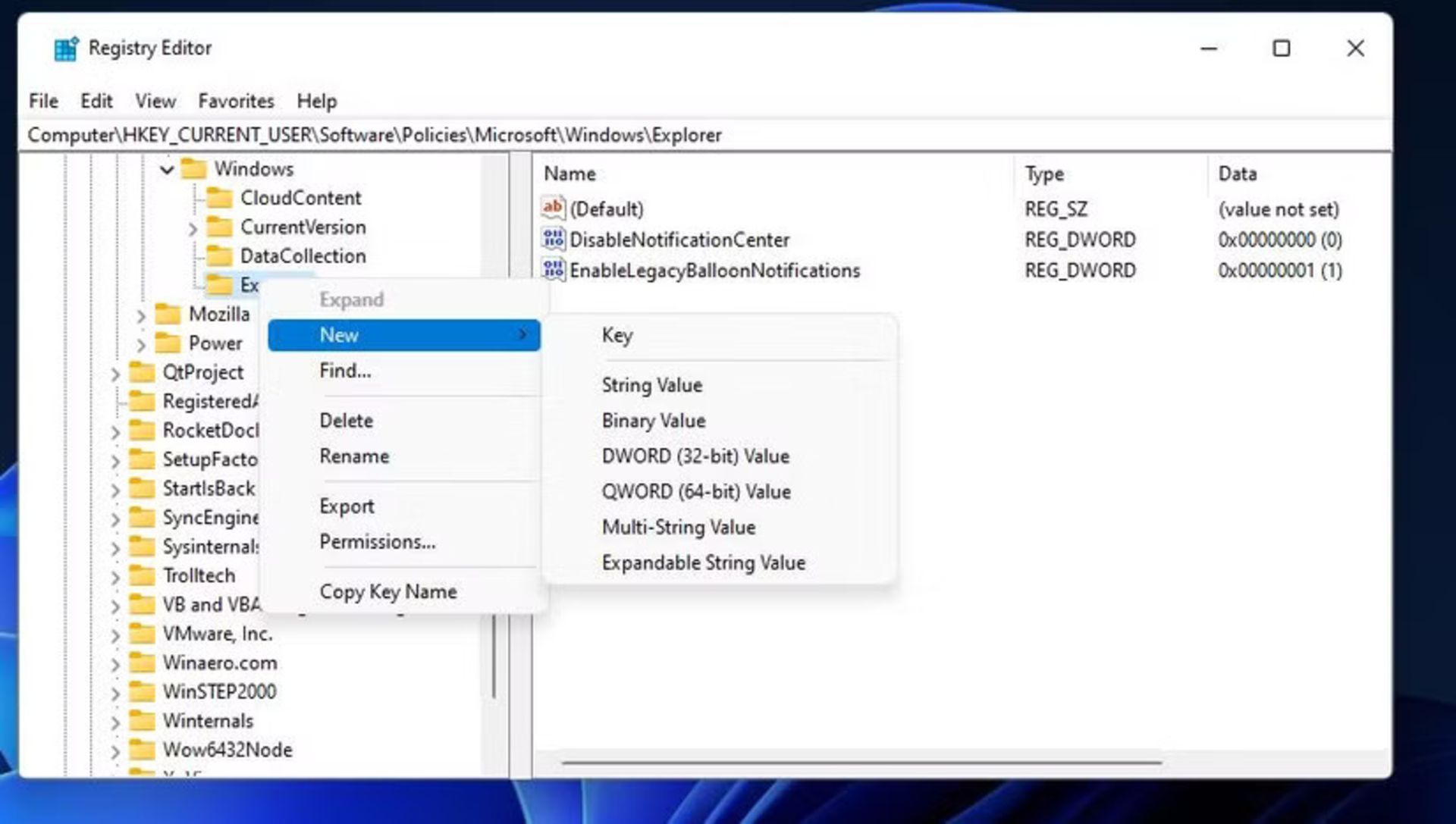Select Permissions... in context menu
This screenshot has width=1456, height=824.
pyautogui.click(x=377, y=542)
